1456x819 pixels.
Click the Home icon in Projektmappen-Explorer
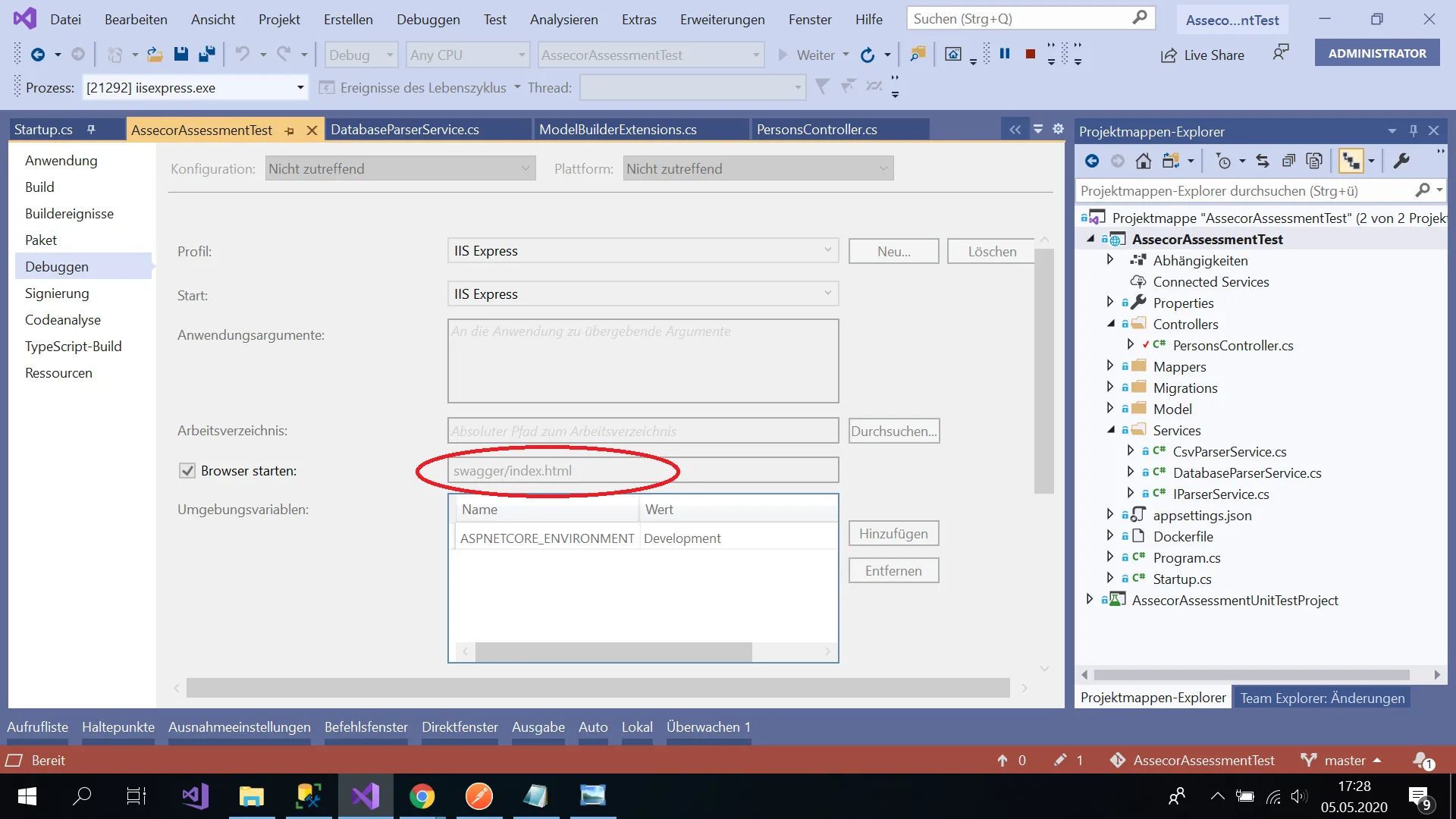[x=1143, y=161]
